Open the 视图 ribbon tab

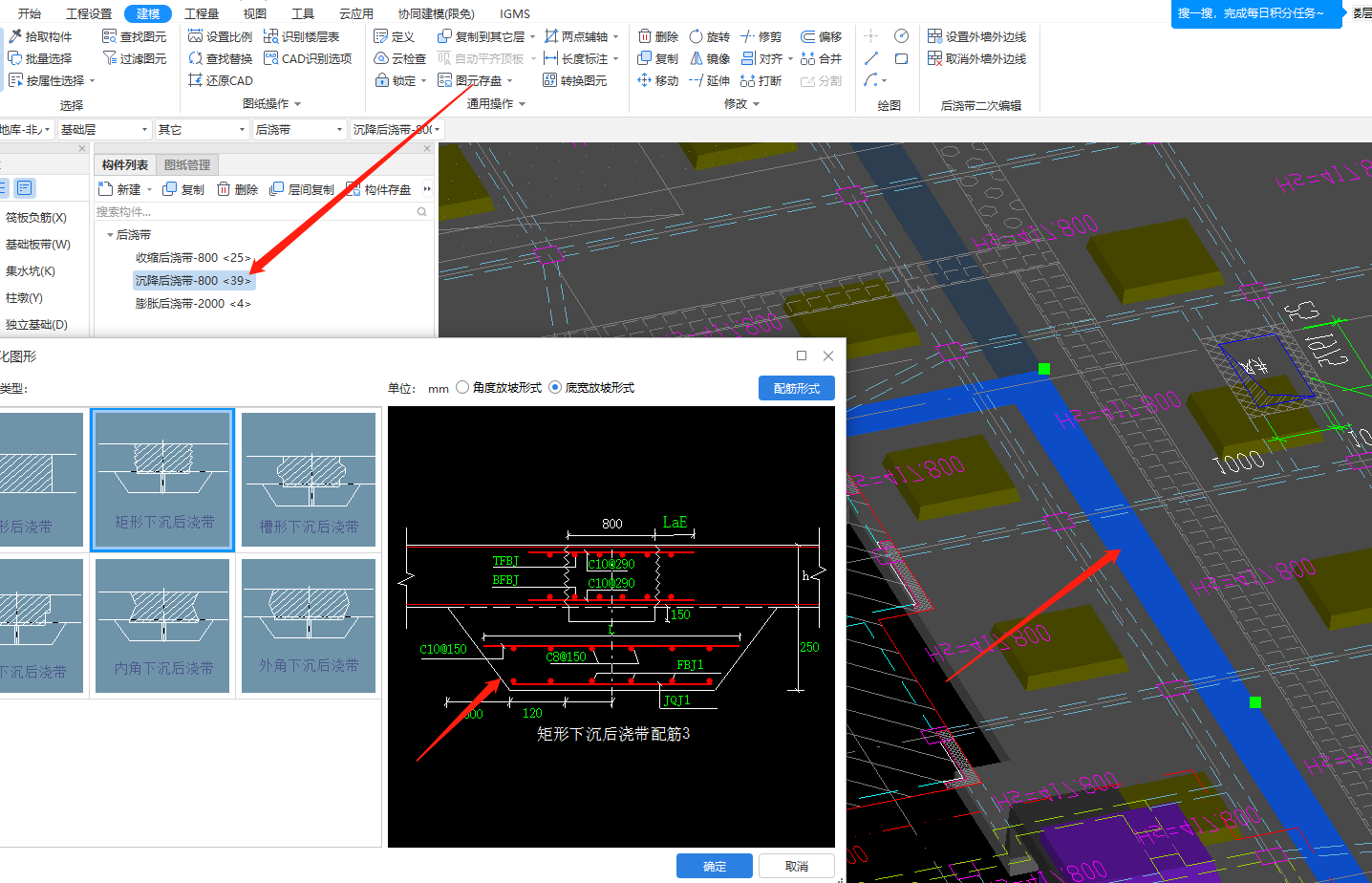coord(255,13)
